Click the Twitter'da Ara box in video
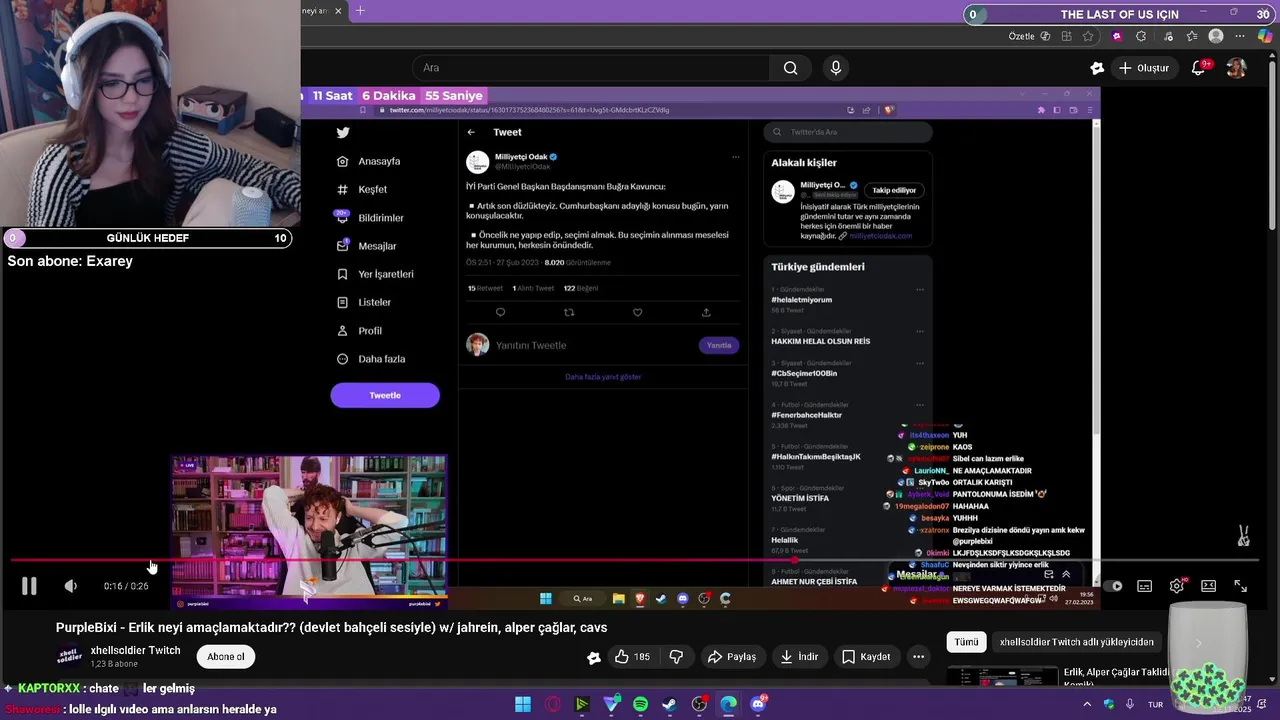The width and height of the screenshot is (1280, 720). [848, 132]
